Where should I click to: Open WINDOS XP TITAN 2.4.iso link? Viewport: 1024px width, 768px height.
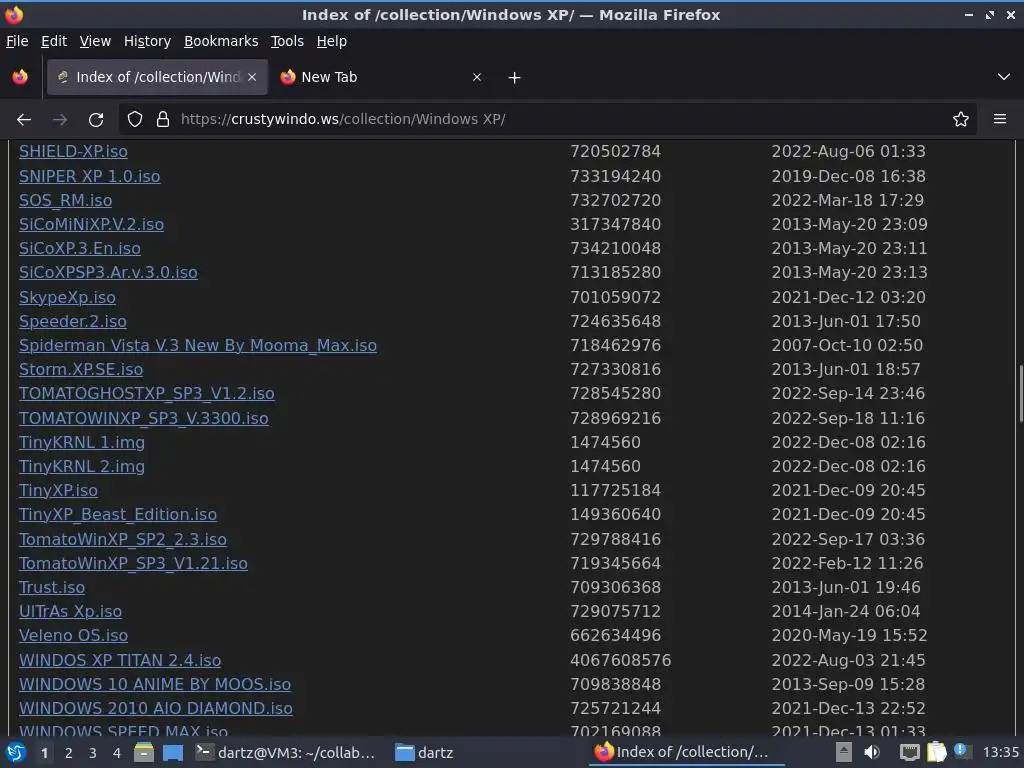coord(120,660)
